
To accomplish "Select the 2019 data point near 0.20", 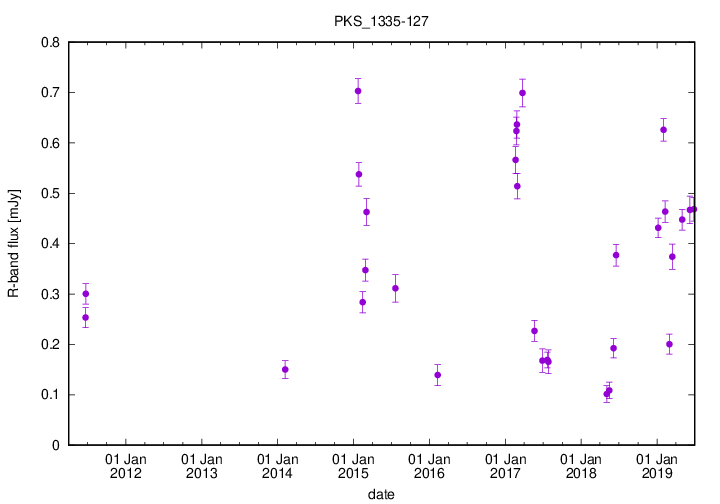I will (x=669, y=344).
